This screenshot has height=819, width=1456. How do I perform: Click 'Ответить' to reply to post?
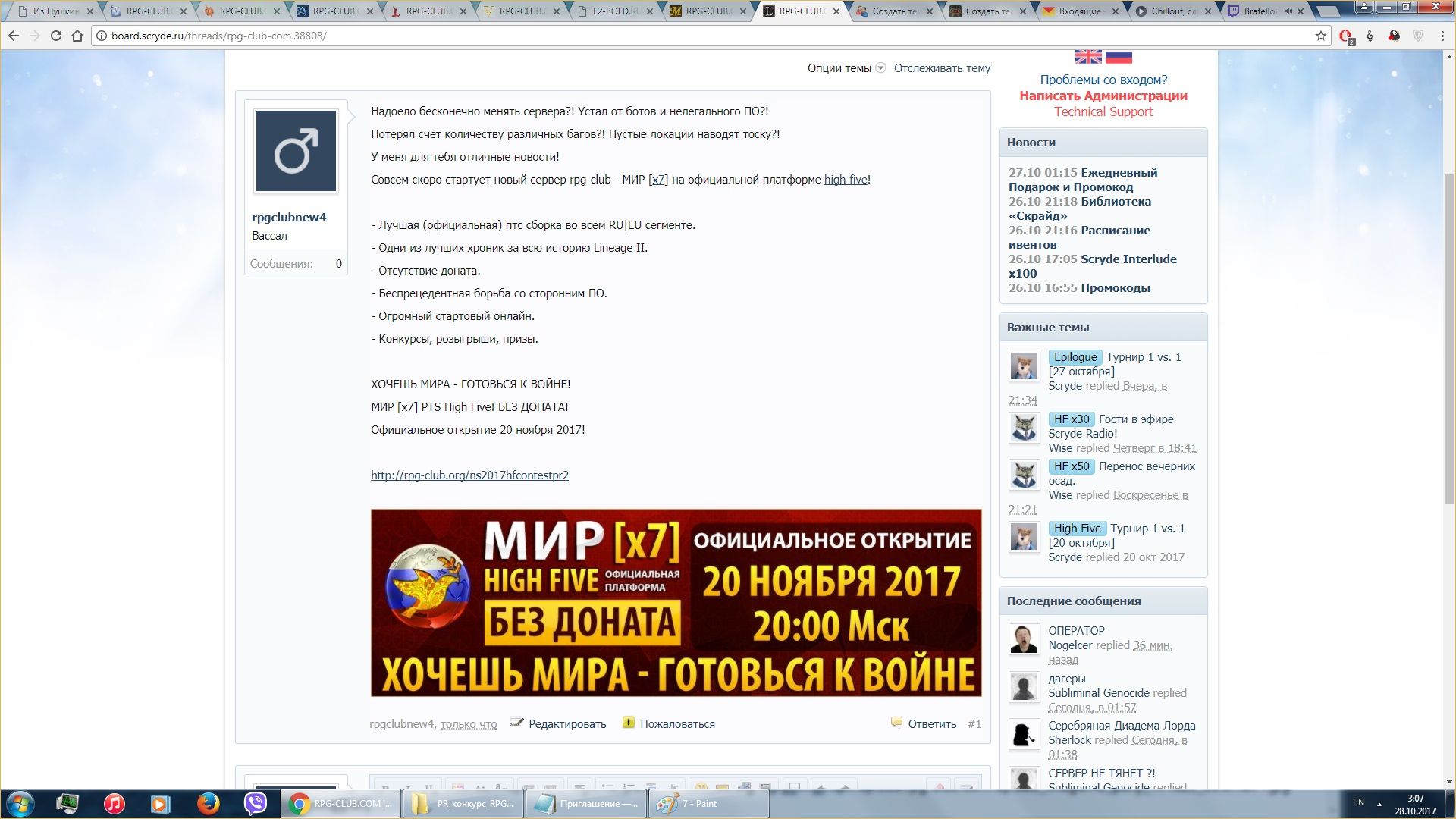pos(932,724)
